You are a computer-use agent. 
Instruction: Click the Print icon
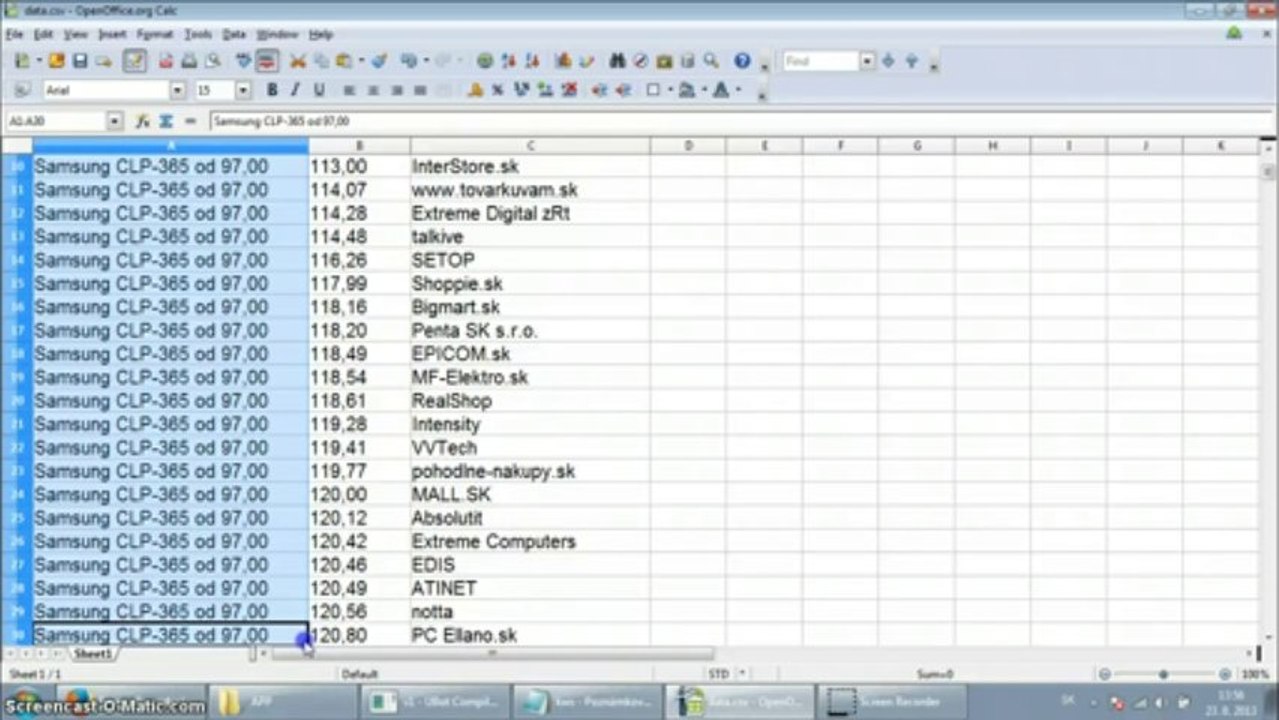pyautogui.click(x=189, y=61)
